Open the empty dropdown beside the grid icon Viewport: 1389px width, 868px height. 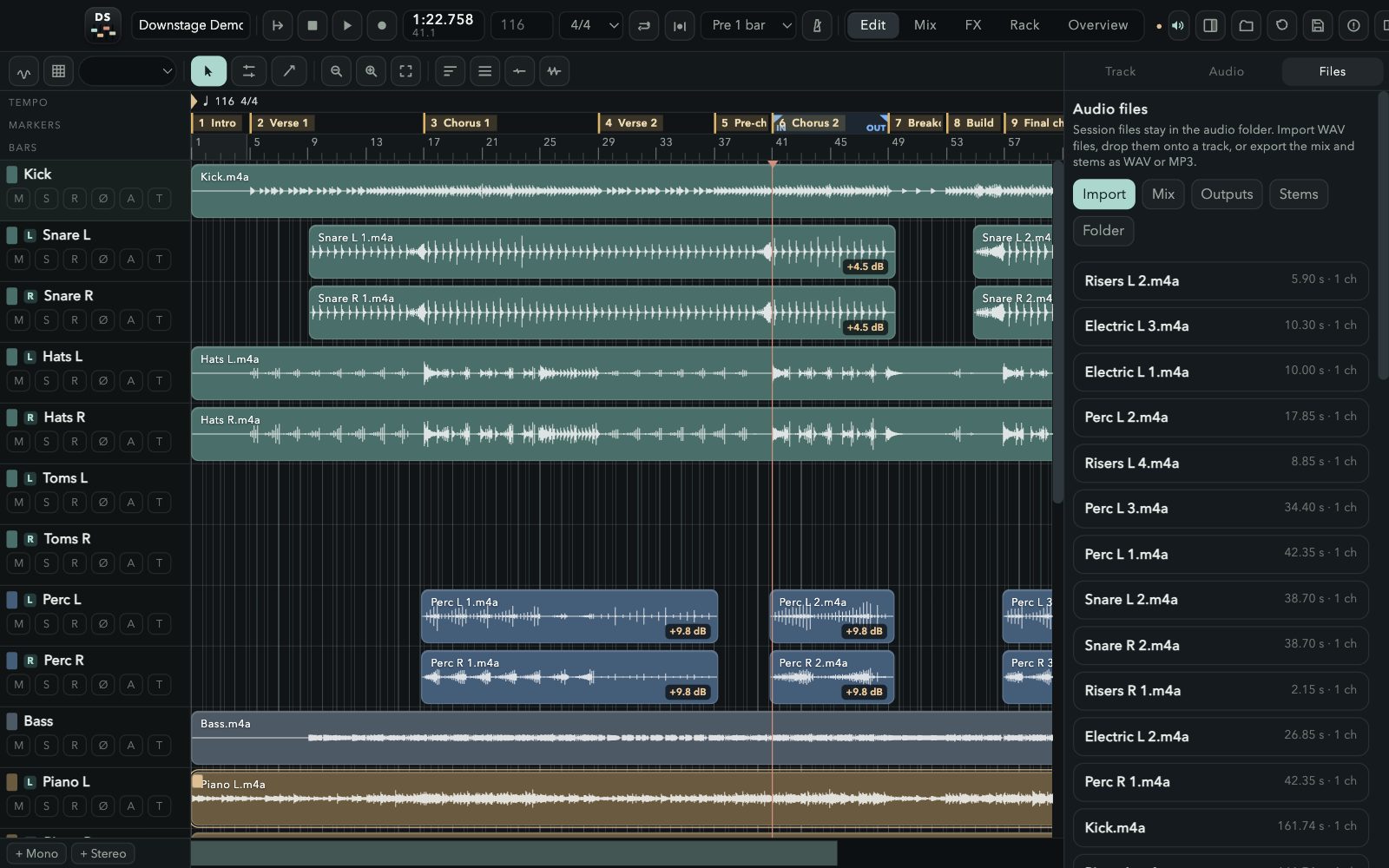128,71
